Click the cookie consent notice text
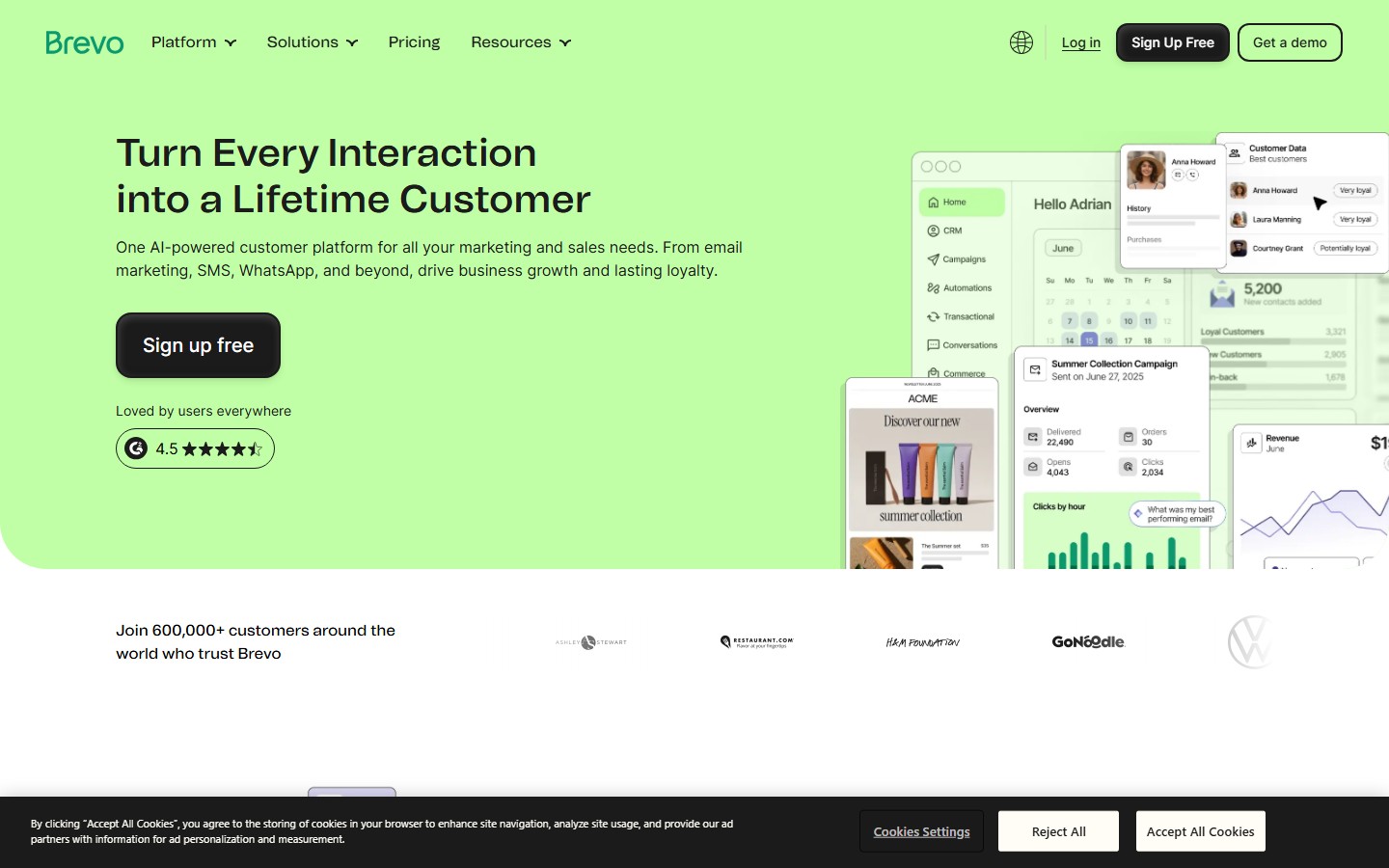The height and width of the screenshot is (868, 1389). (382, 831)
